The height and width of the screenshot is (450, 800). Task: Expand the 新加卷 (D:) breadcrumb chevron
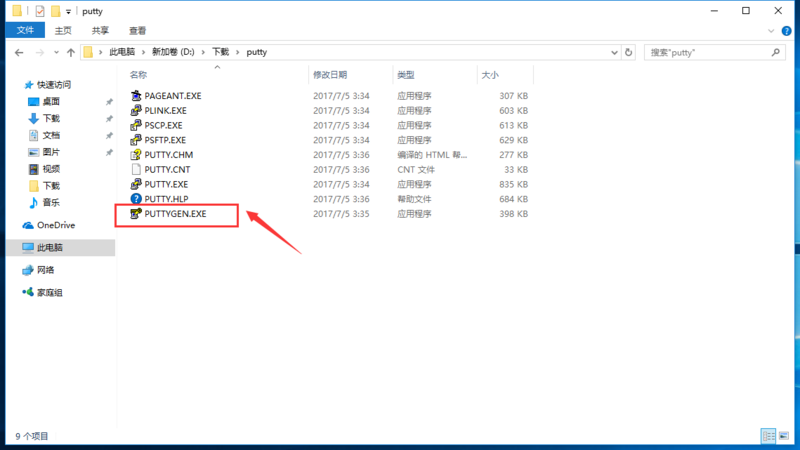[203, 52]
